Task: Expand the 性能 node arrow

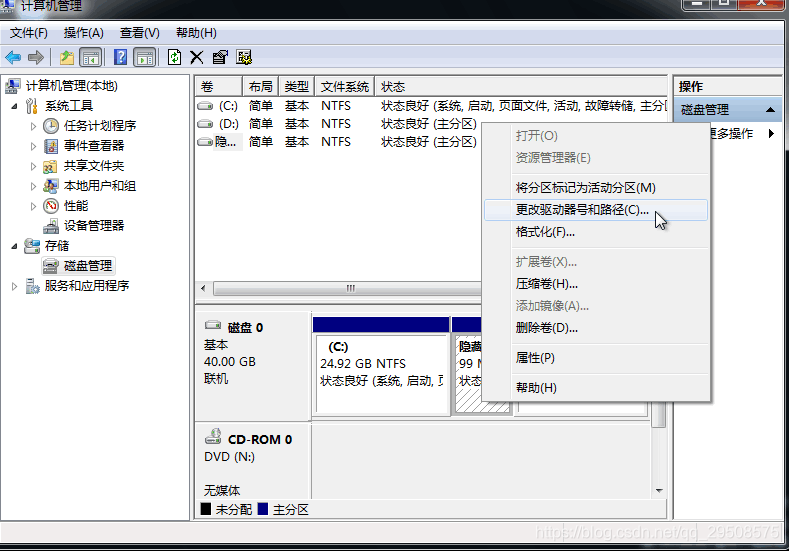Action: click(33, 206)
